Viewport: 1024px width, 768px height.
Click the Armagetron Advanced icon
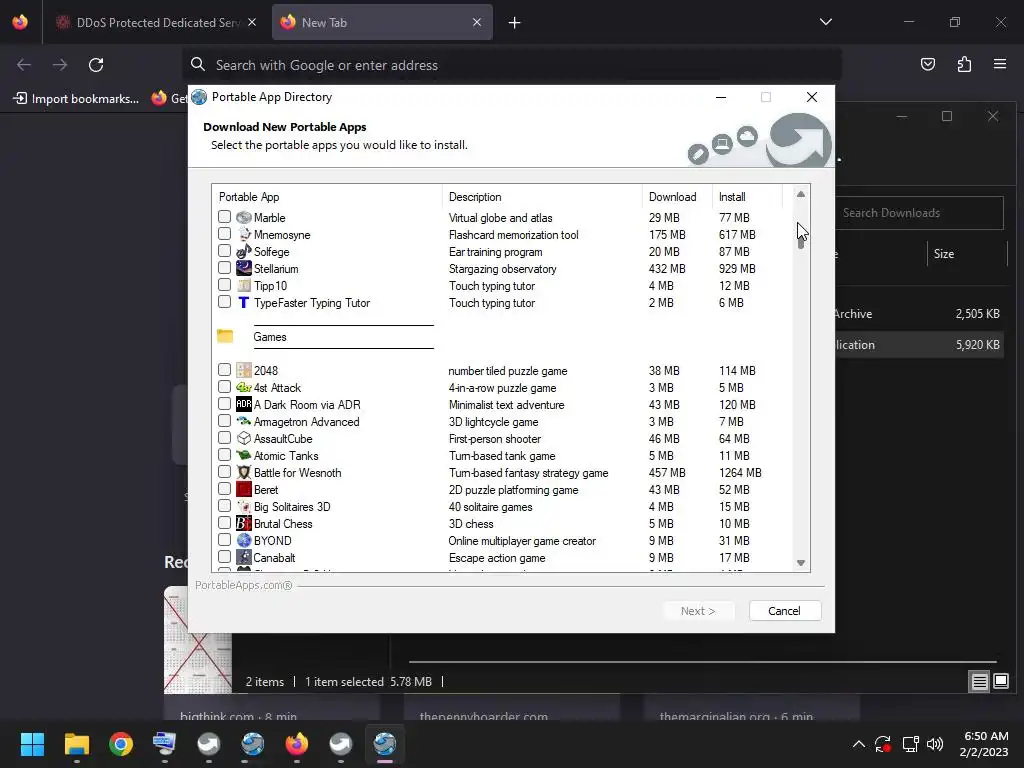pos(244,421)
